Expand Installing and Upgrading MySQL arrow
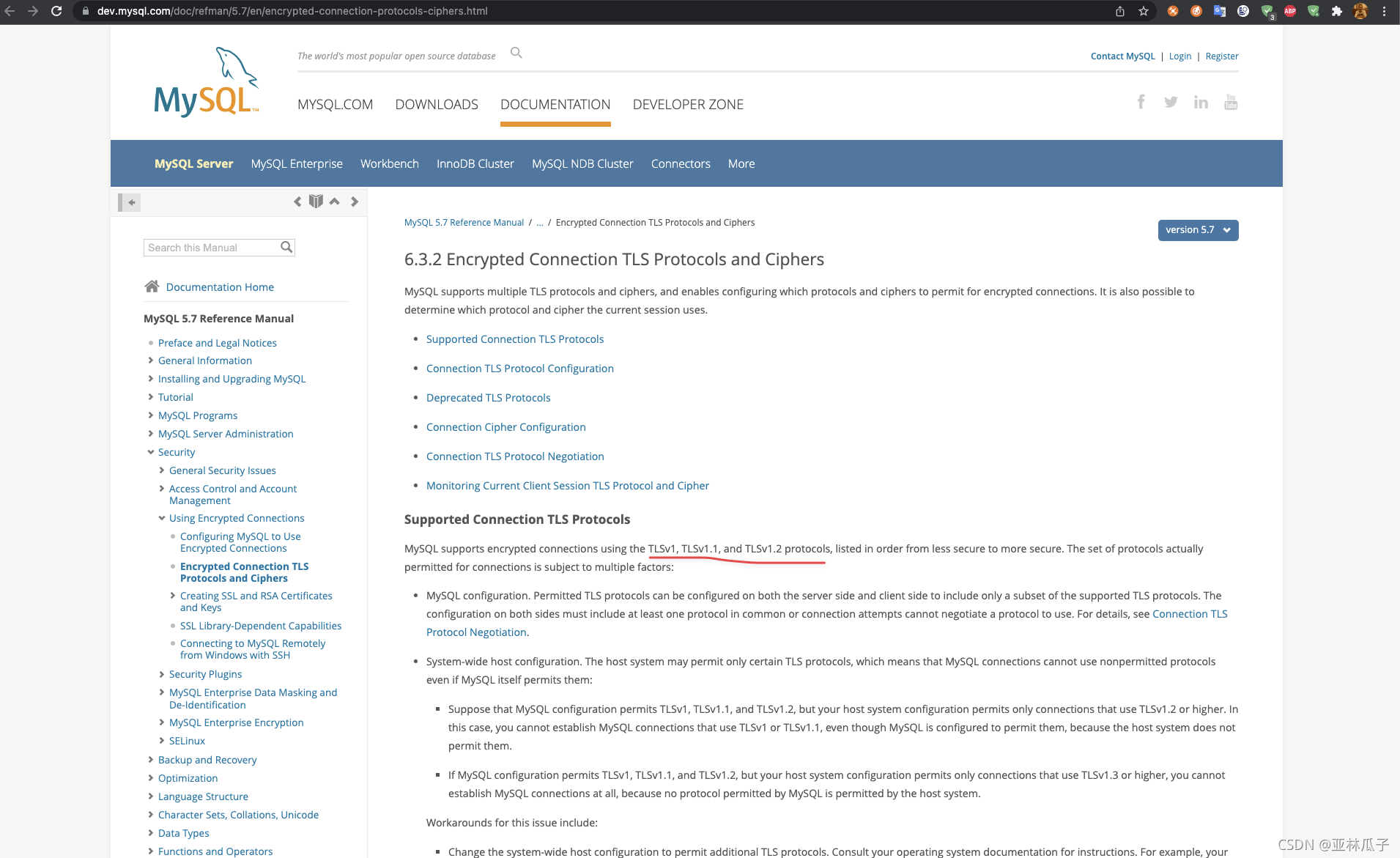This screenshot has width=1400, height=858. coord(150,379)
